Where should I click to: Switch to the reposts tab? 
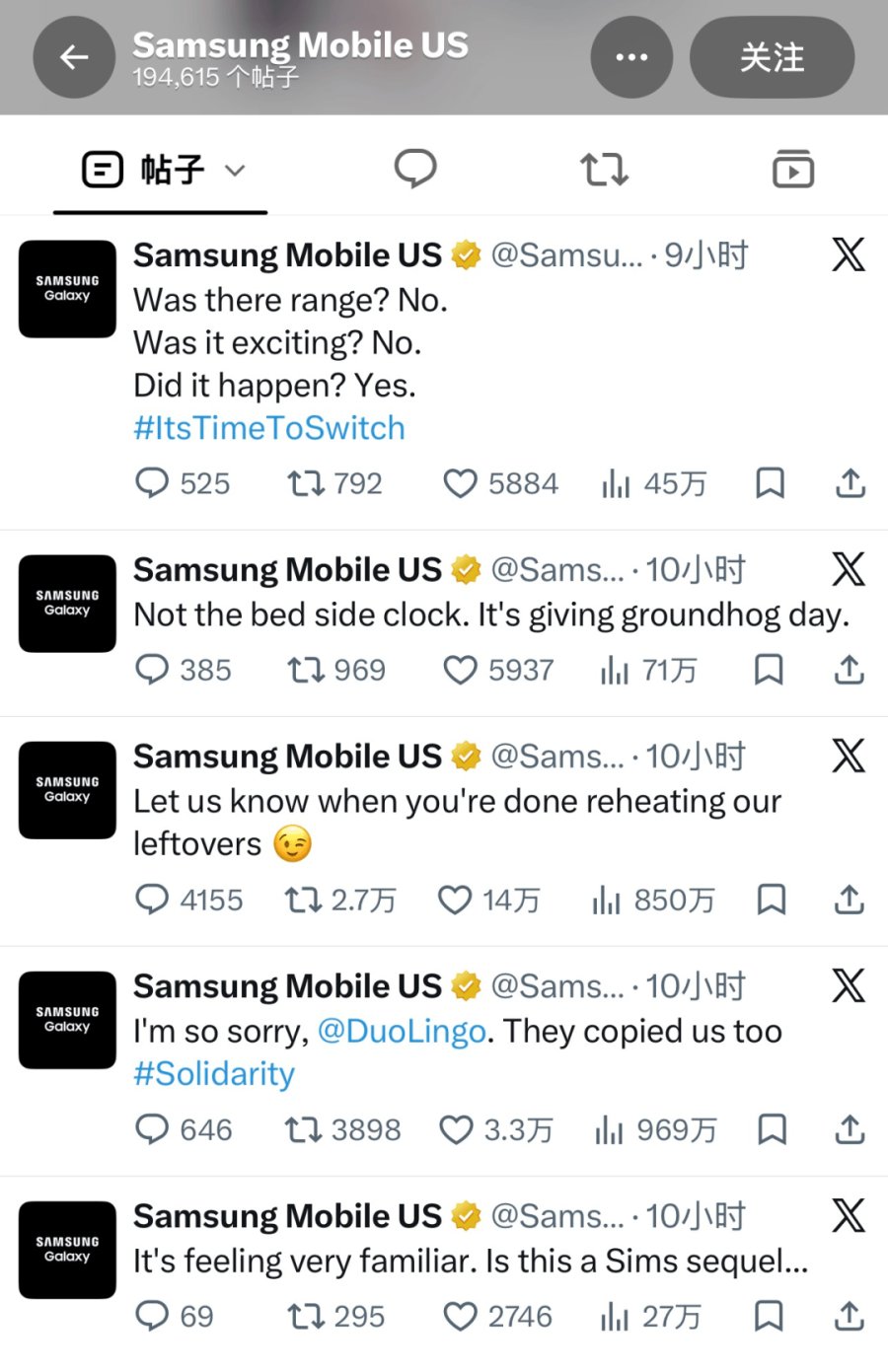(604, 170)
